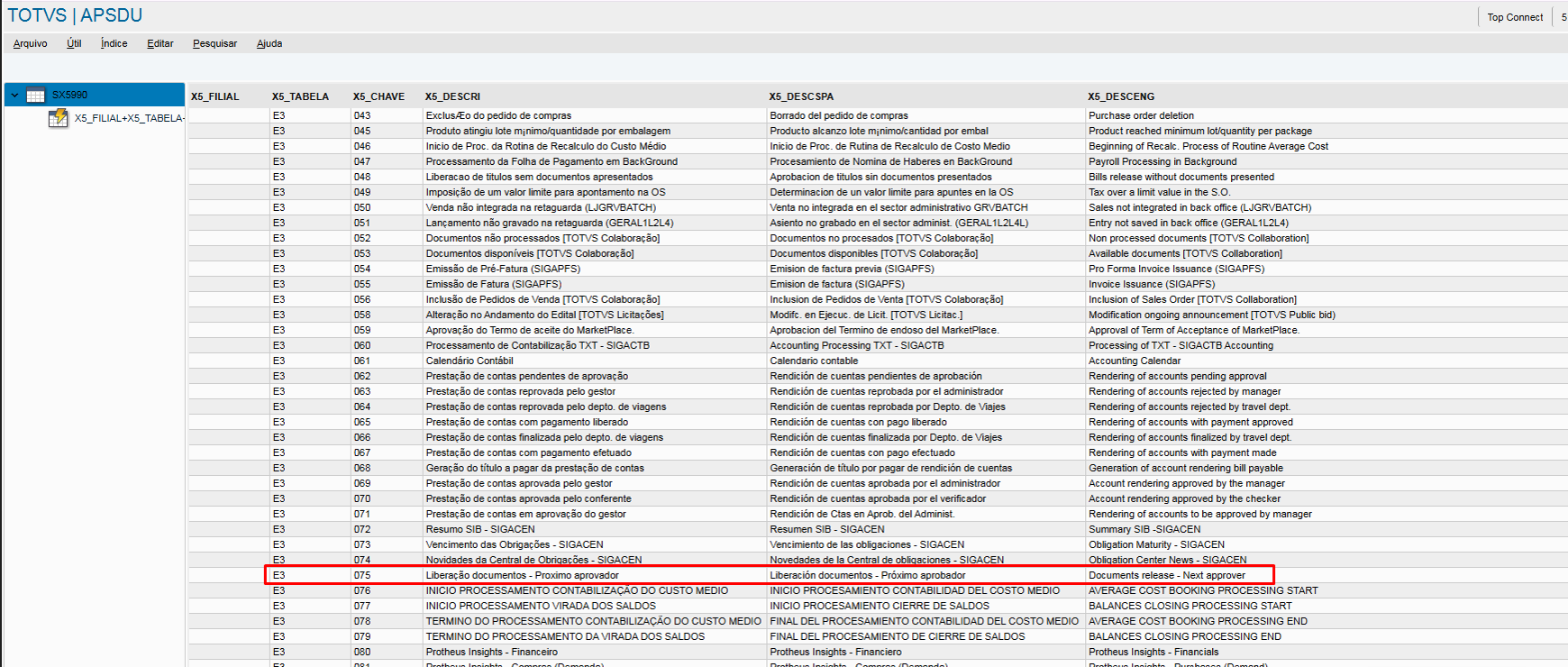Click the Top Connect status label
This screenshot has height=667, width=1568.
point(1515,17)
